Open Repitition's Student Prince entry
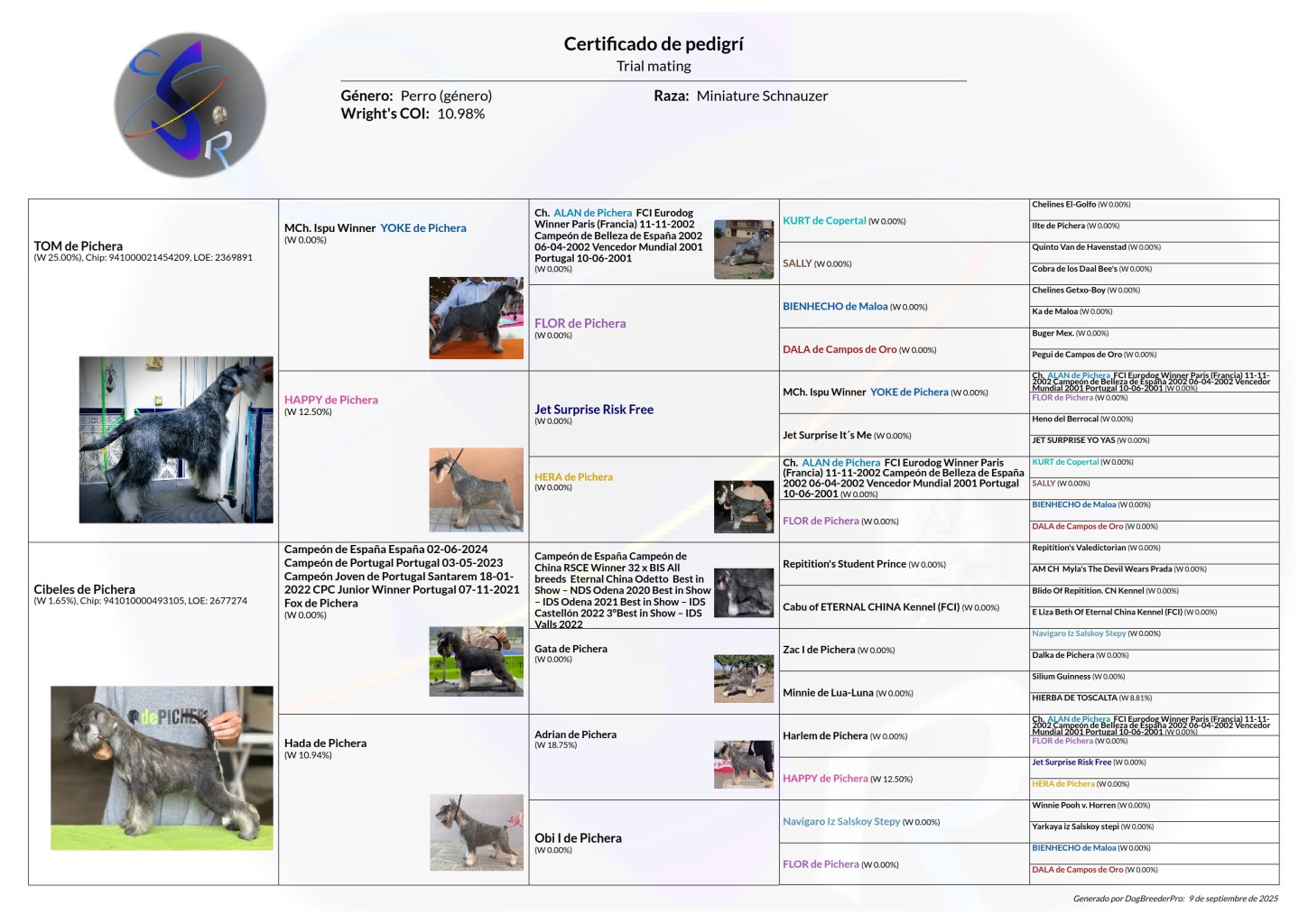The width and height of the screenshot is (1308, 924). (844, 564)
